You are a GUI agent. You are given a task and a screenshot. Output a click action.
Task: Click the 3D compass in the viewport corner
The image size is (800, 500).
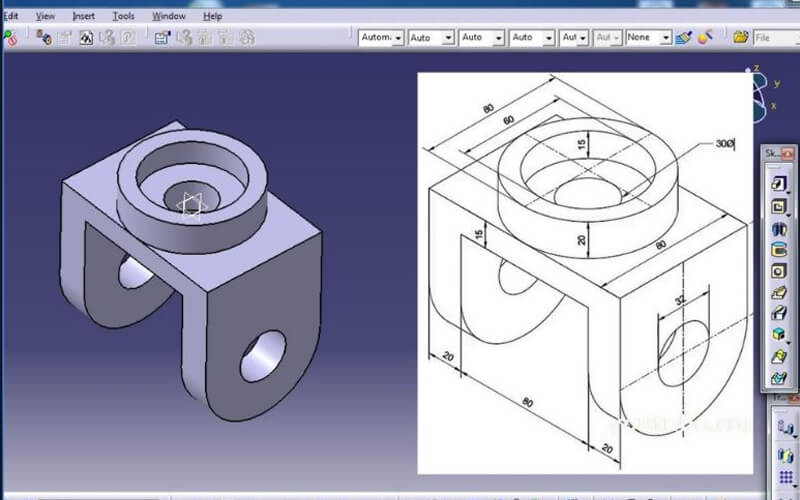click(765, 88)
